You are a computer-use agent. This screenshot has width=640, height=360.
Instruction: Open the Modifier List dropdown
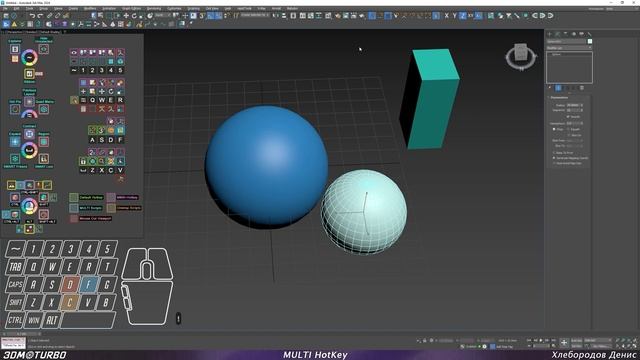point(569,48)
